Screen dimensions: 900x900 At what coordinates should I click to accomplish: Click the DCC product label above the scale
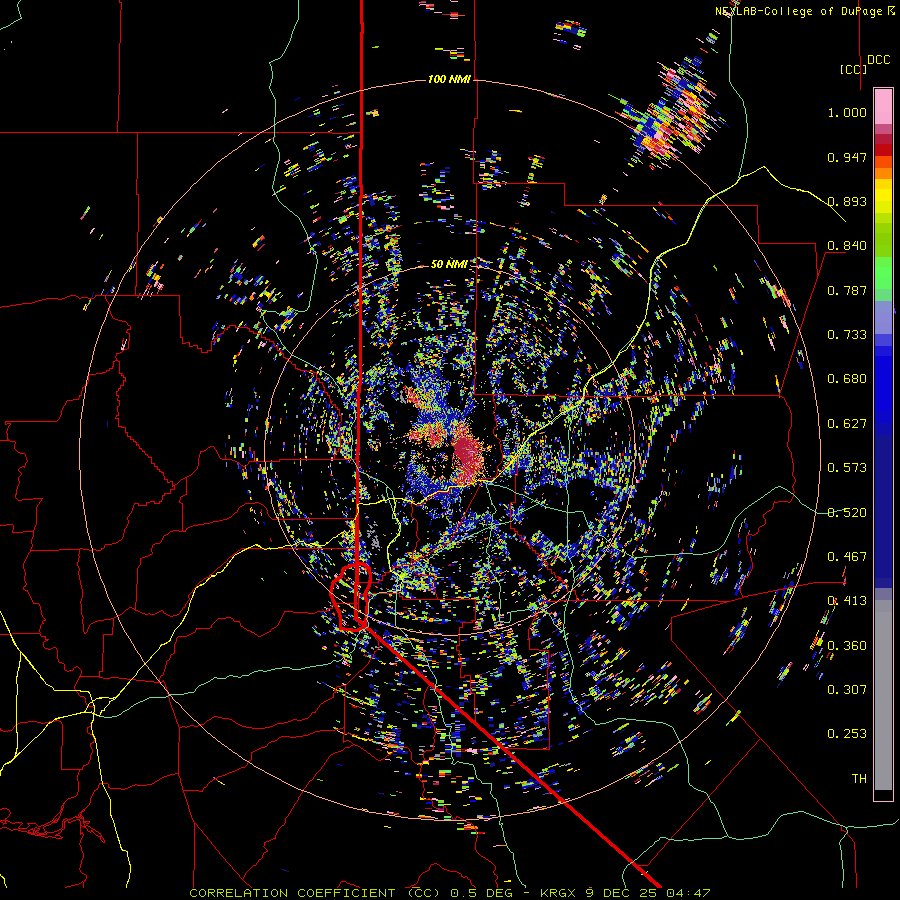[x=878, y=60]
